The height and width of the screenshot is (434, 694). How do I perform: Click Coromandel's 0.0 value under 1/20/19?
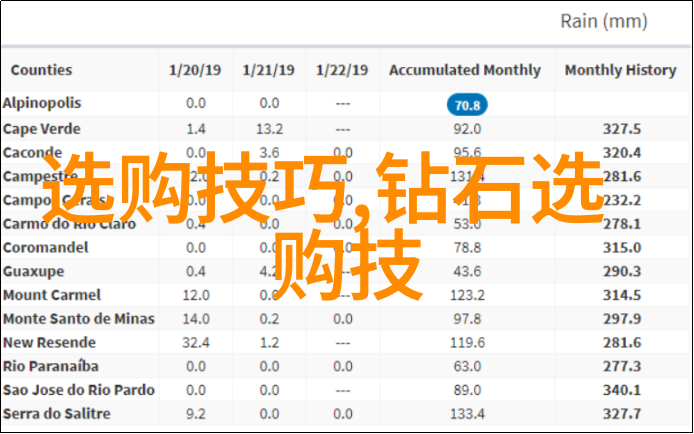point(196,247)
